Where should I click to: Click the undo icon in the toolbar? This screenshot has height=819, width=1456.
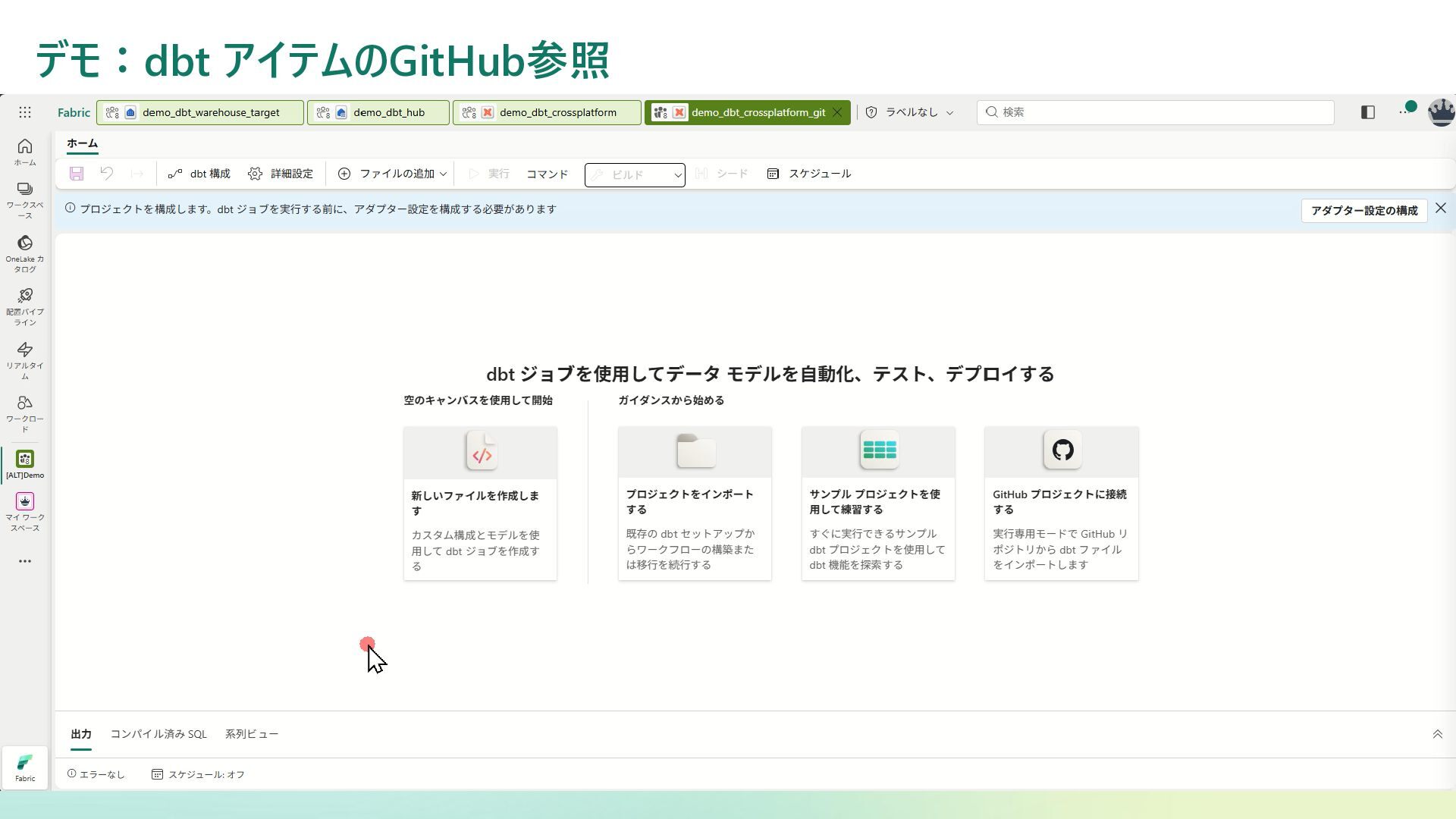pyautogui.click(x=107, y=174)
